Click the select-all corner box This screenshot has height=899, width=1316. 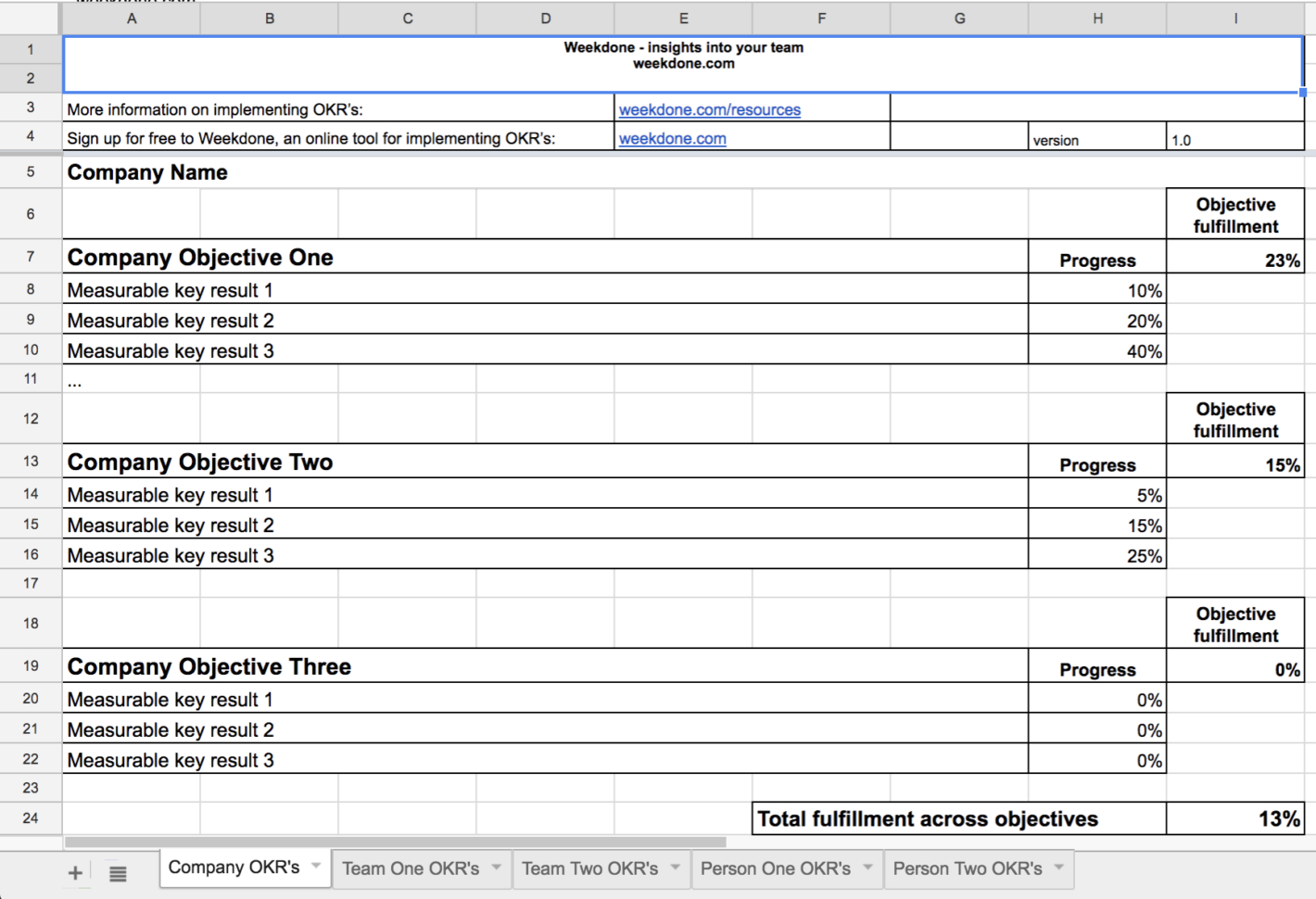[30, 18]
